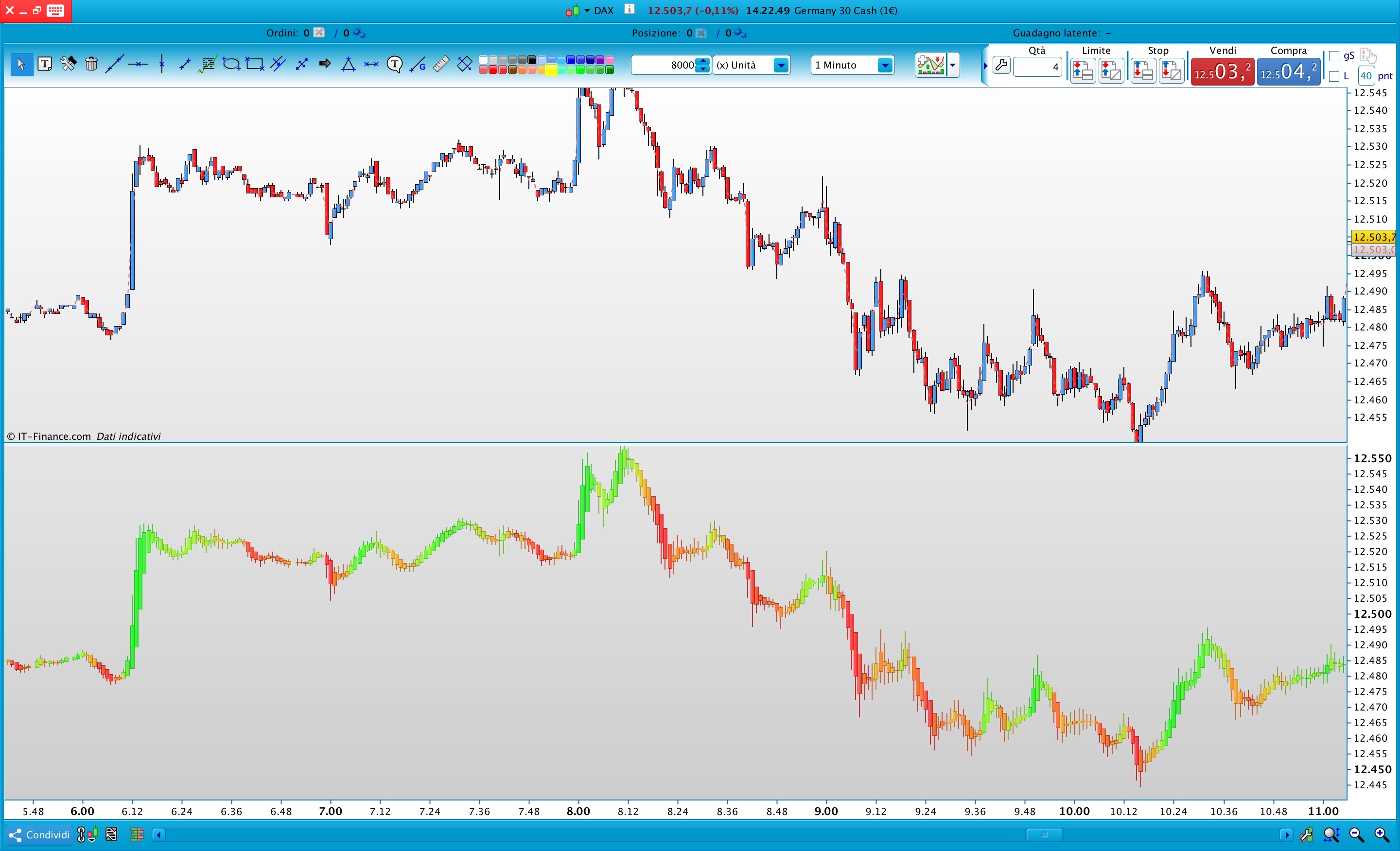The image size is (1400, 851).
Task: Open indicators button dropdown arrow
Action: [x=953, y=65]
